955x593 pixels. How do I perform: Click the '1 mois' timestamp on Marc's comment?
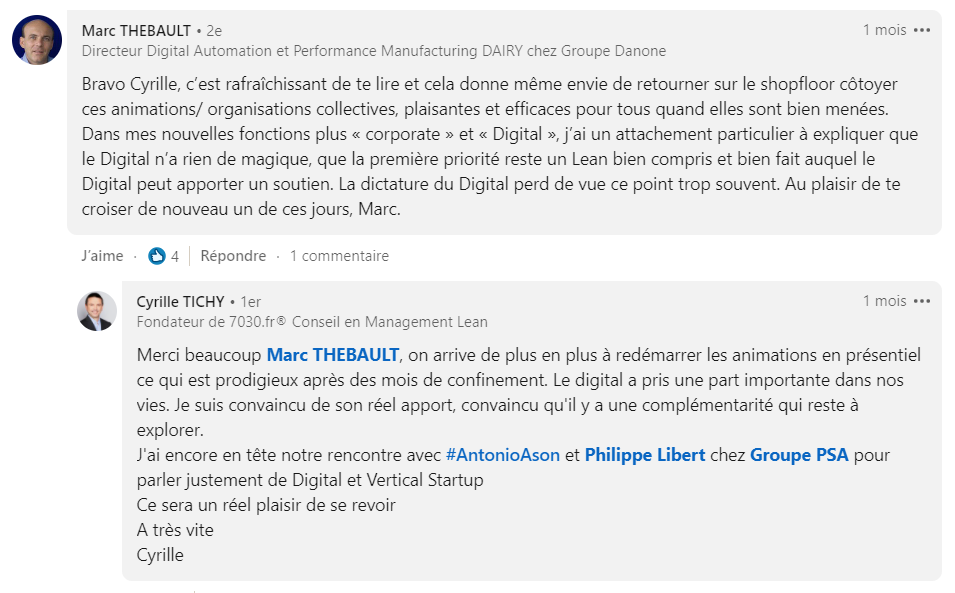[884, 30]
